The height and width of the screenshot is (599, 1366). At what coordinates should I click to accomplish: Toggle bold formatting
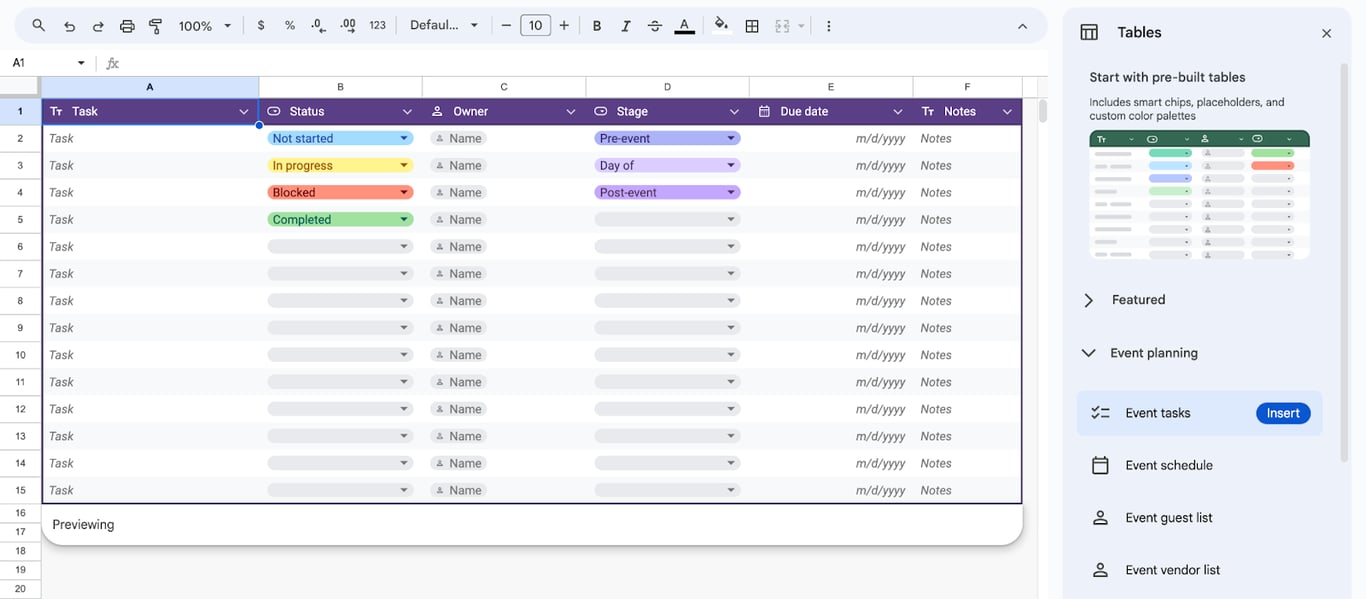[x=597, y=26]
